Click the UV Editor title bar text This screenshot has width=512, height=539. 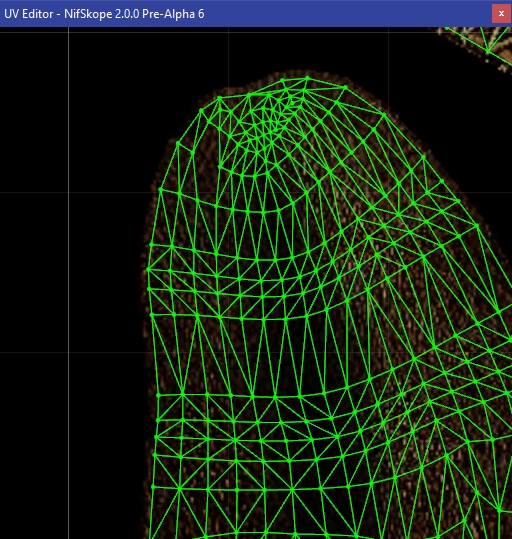pos(104,14)
